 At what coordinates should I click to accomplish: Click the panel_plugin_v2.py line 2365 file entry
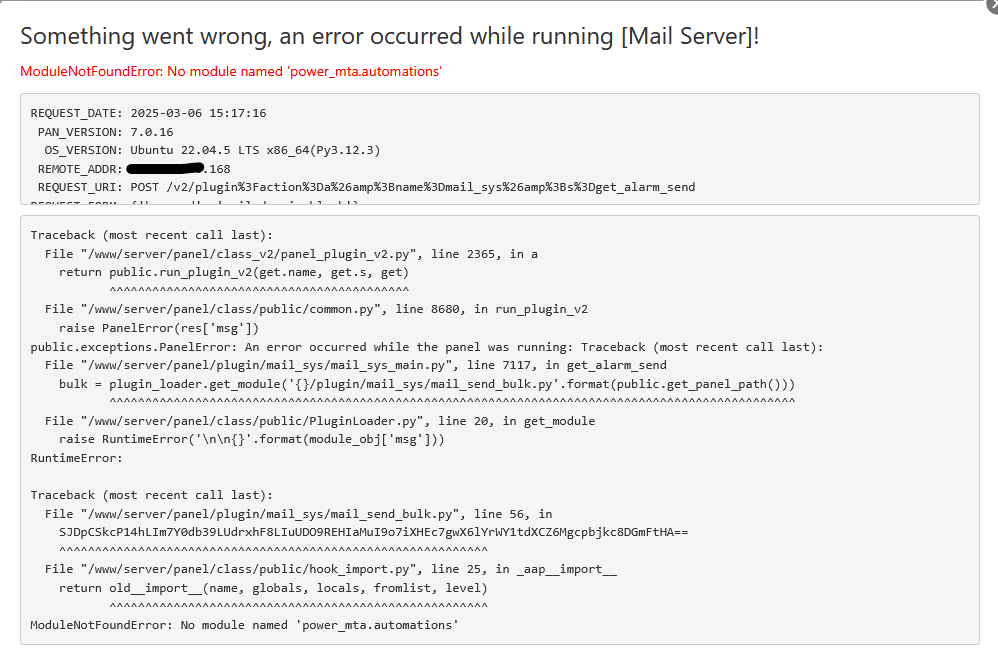[x=291, y=254]
